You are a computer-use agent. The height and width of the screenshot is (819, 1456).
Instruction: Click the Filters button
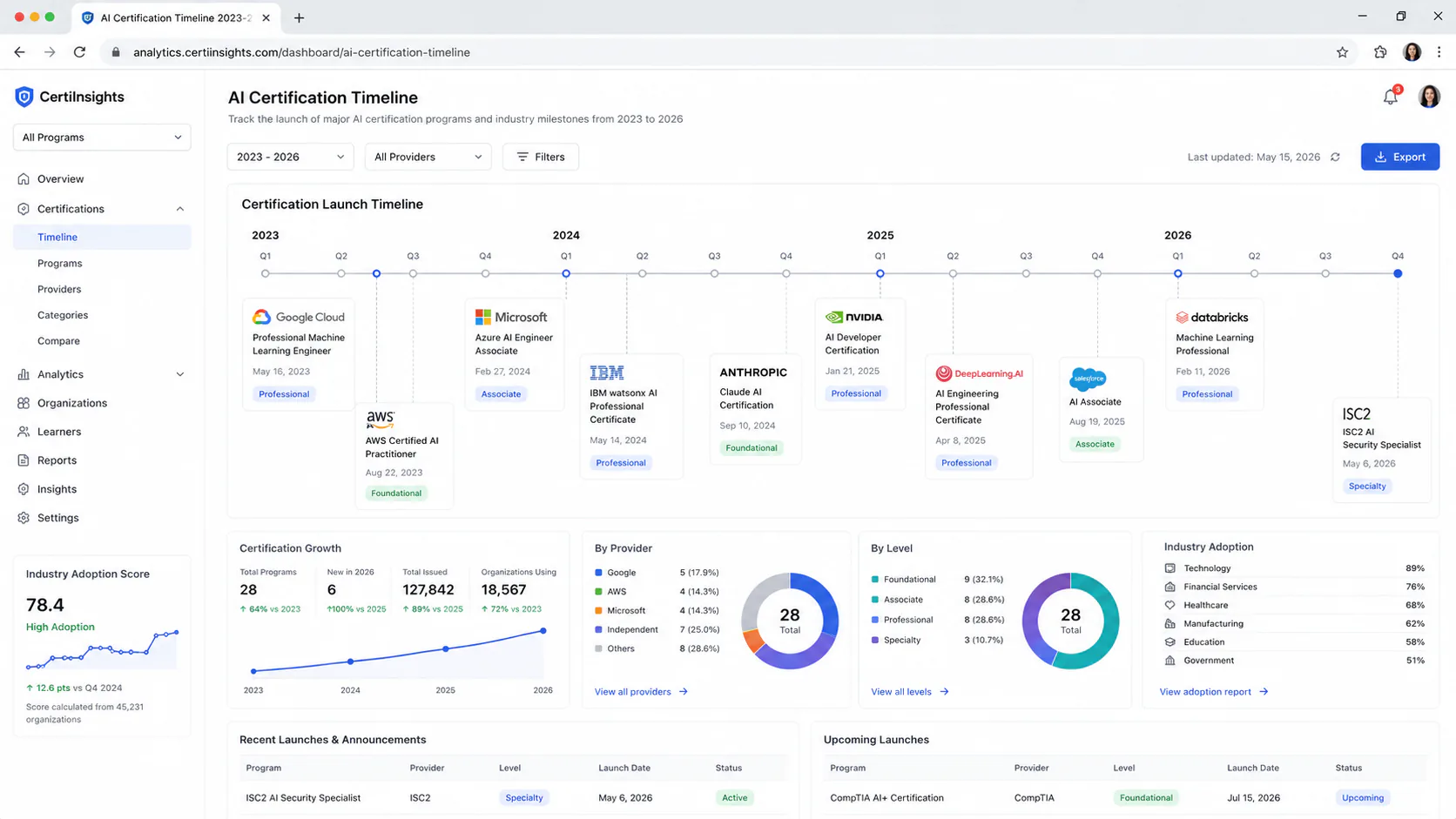click(x=541, y=157)
